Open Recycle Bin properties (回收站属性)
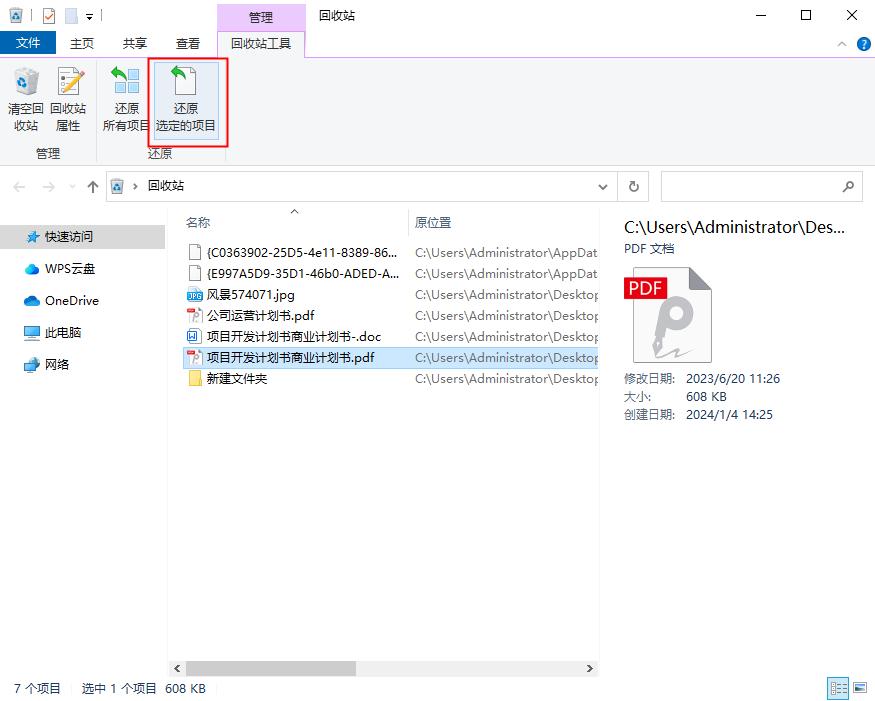This screenshot has height=701, width=875. coord(68,99)
